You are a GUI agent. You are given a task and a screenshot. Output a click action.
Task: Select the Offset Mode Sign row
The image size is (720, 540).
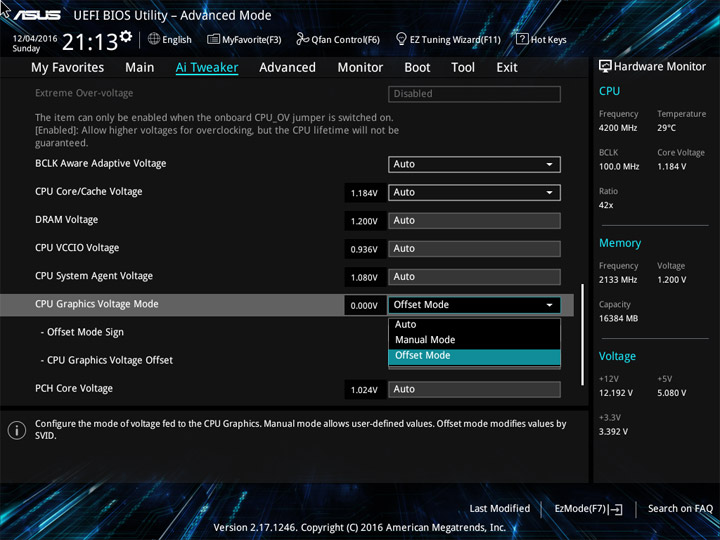pyautogui.click(x=82, y=332)
